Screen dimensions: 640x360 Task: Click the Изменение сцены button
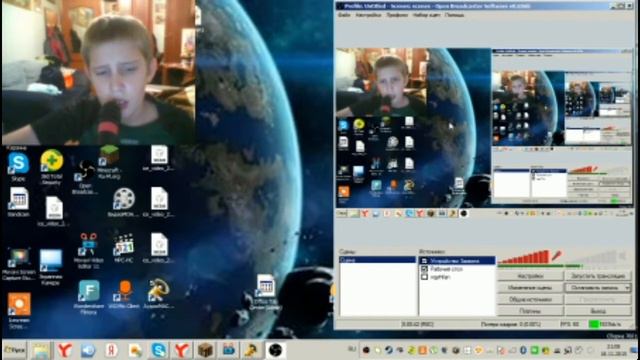(530, 288)
